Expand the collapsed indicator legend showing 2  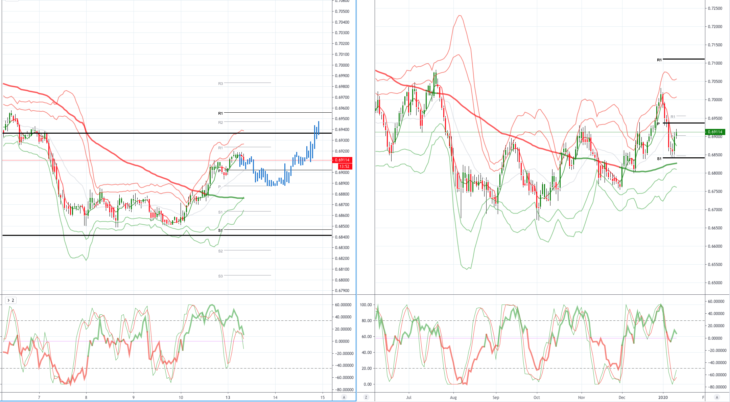[x=10, y=300]
